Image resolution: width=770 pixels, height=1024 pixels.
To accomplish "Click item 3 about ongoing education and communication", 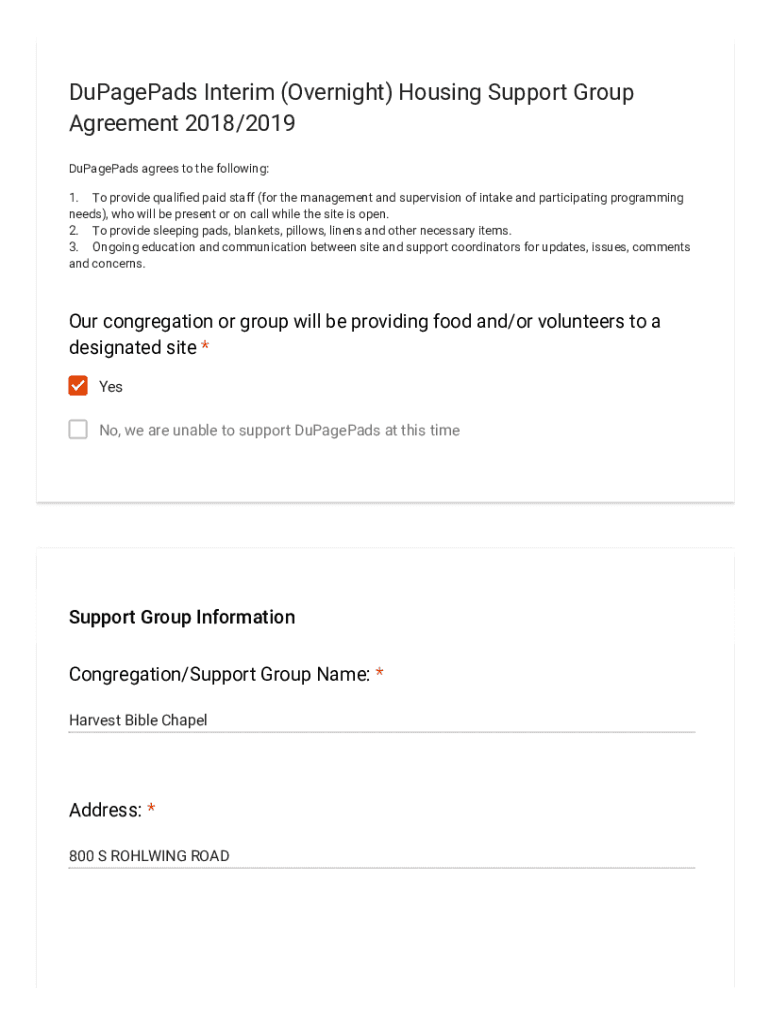I will [379, 255].
